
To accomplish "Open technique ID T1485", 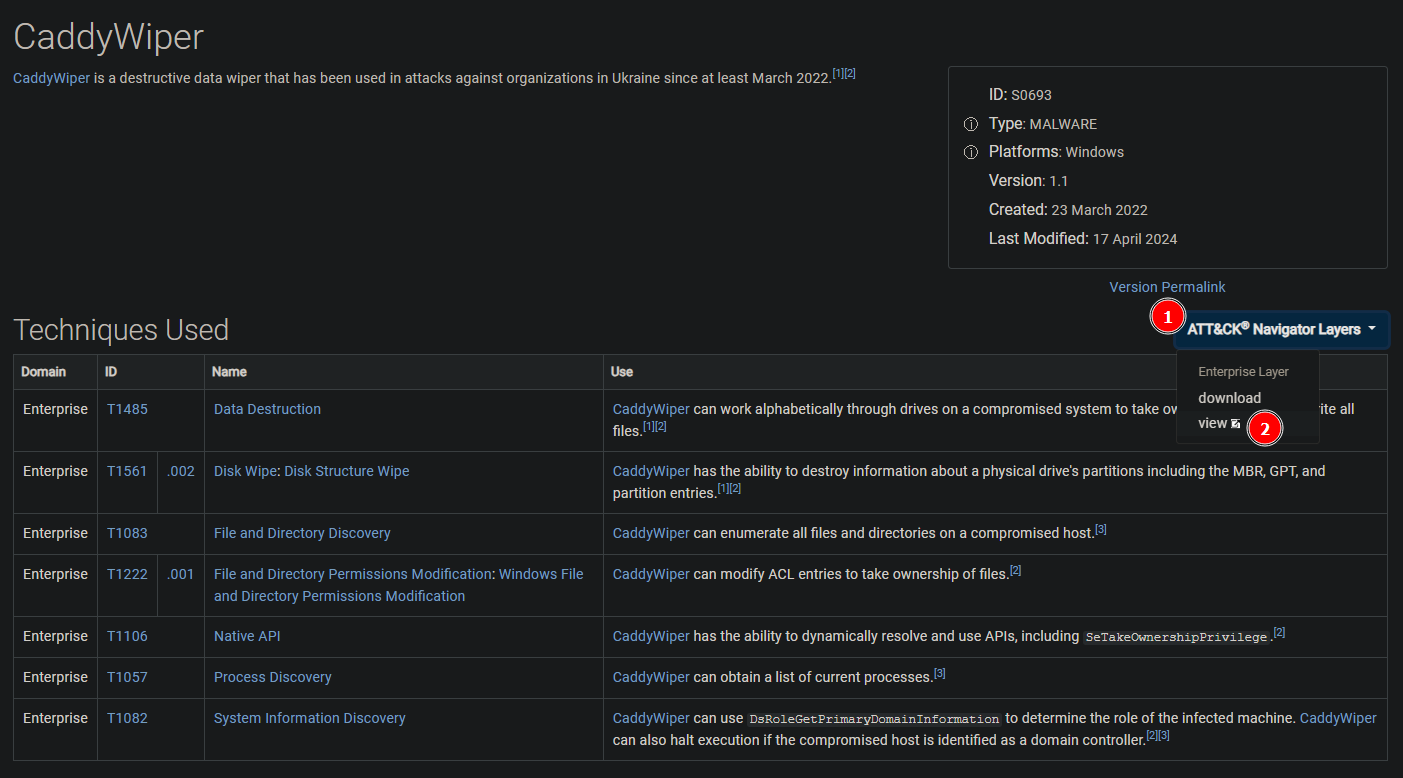I will tap(127, 409).
